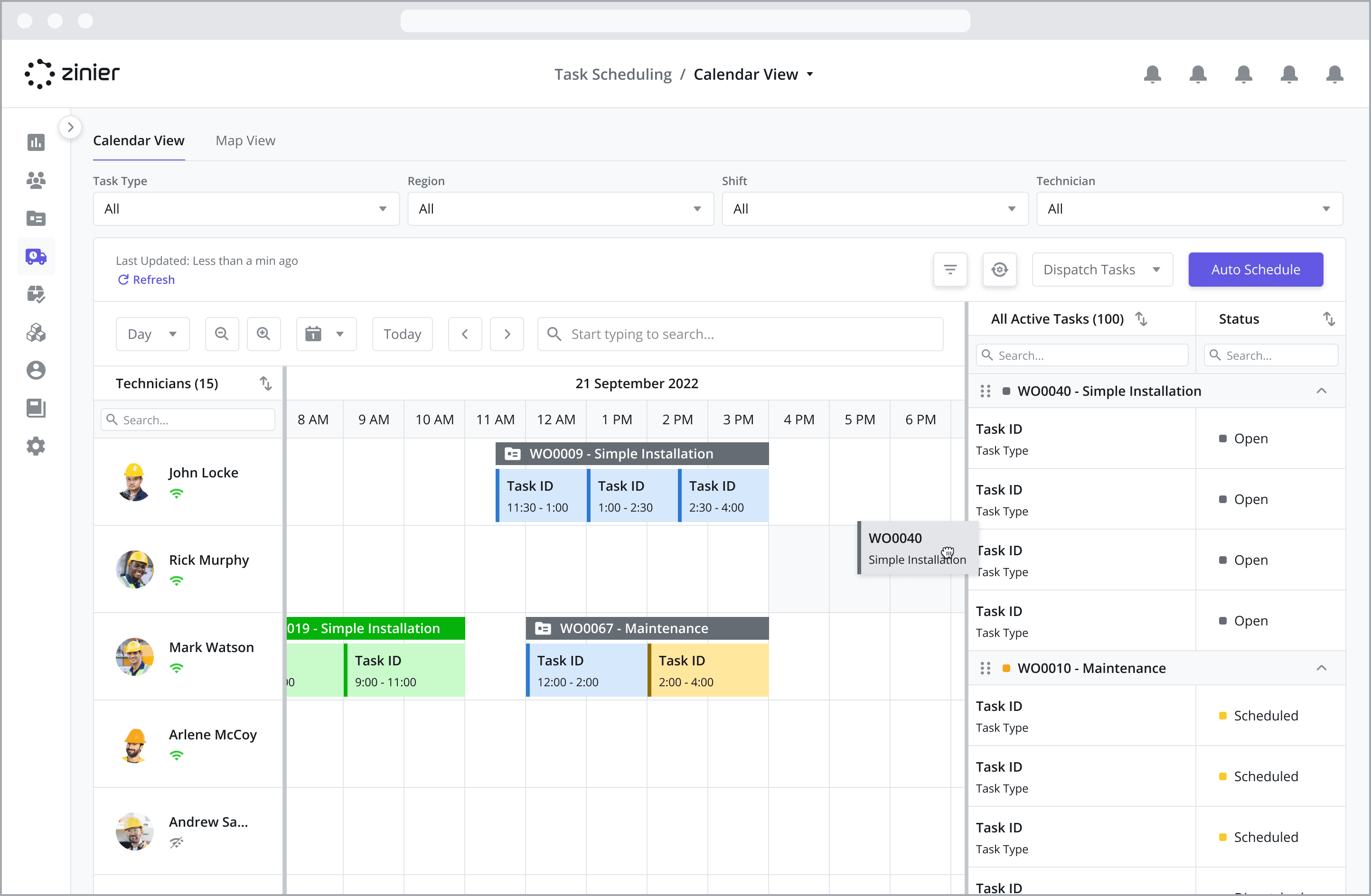Collapse the WO0040 Simple Installation task group
Image resolution: width=1371 pixels, height=896 pixels.
pos(1322,391)
